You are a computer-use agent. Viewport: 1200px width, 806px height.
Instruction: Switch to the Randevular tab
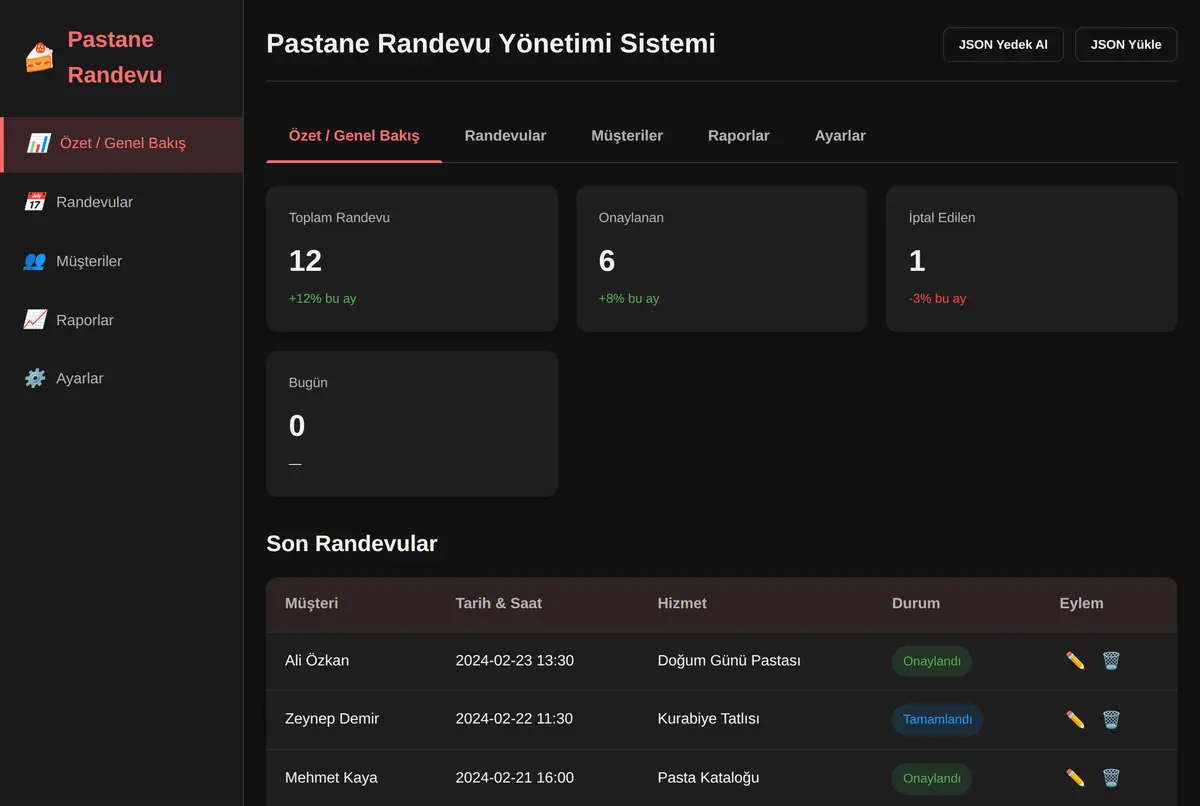[505, 136]
